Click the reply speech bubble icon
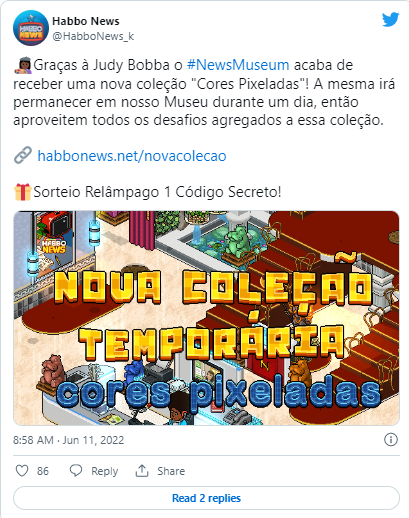 pos(76,471)
